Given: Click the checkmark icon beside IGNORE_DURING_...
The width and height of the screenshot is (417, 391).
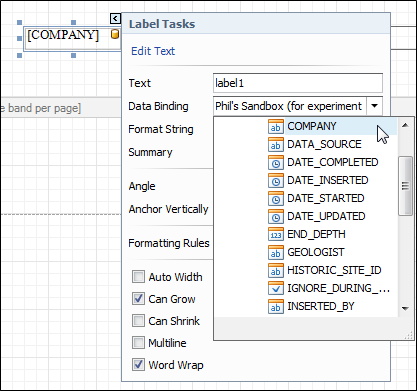Looking at the screenshot, I should pos(276,289).
